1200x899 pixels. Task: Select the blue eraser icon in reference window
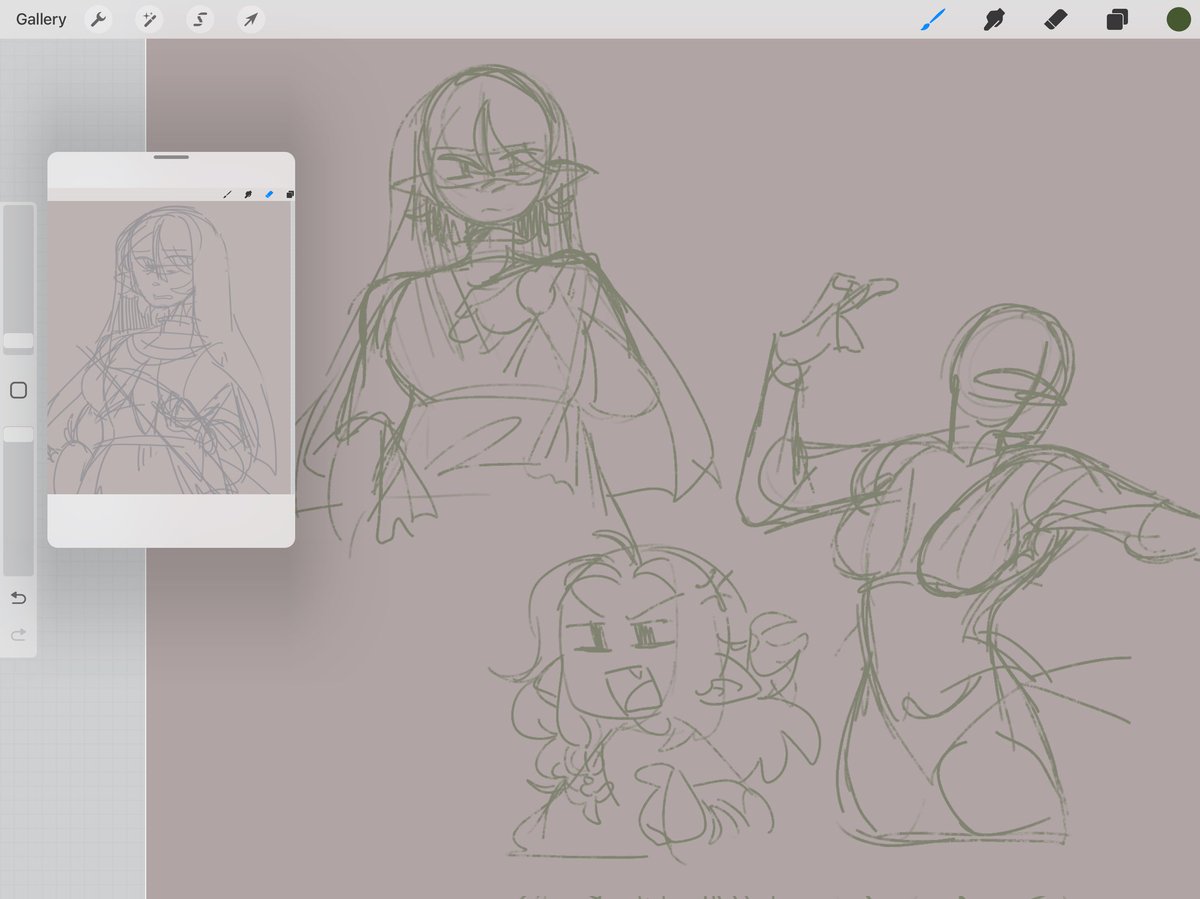point(269,194)
